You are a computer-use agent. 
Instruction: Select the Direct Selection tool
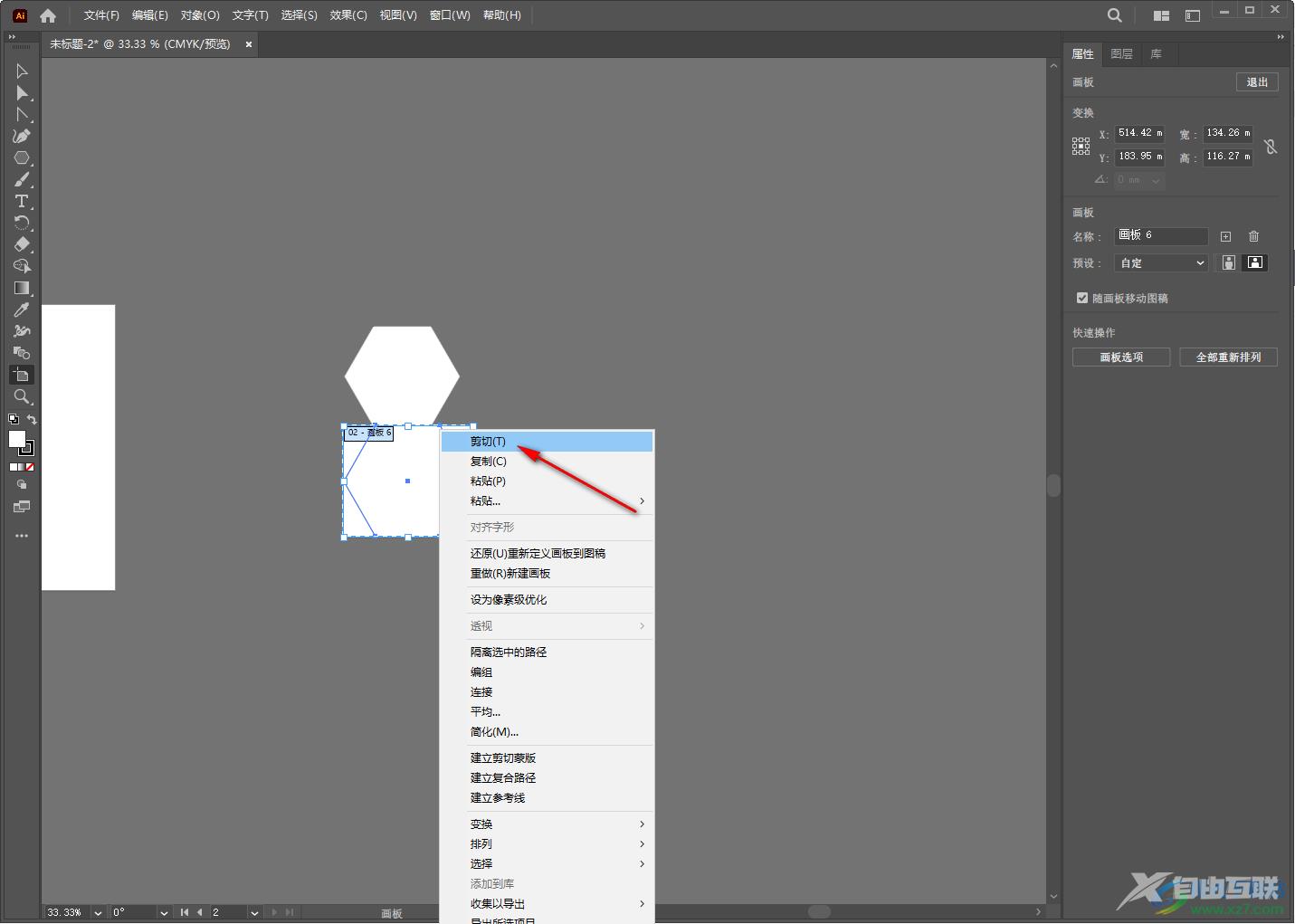click(x=22, y=93)
